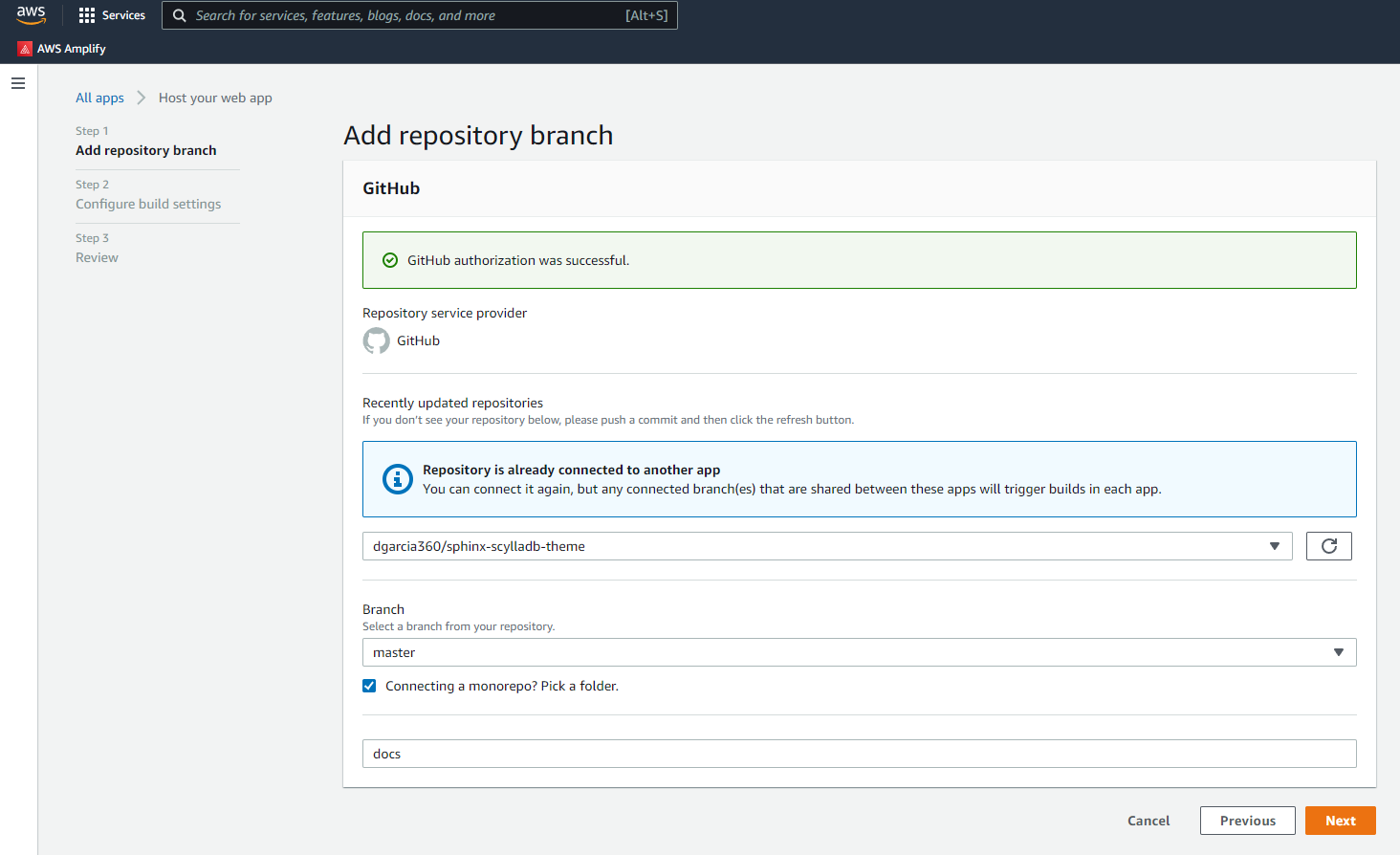Uncheck the monorepo folder checkbox
This screenshot has width=1400, height=855.
coord(369,686)
